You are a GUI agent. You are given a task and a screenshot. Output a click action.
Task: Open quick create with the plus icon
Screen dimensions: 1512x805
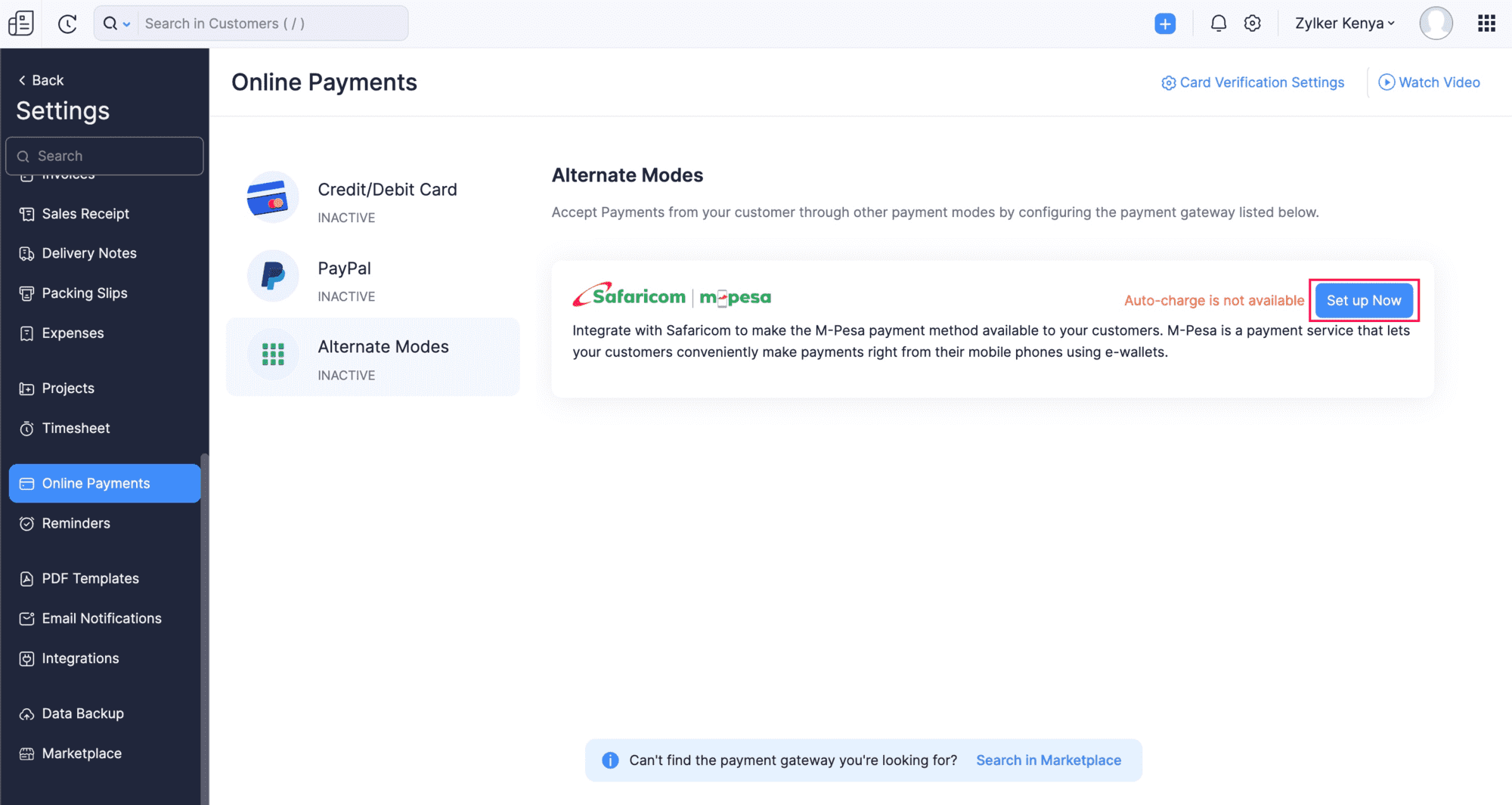[1166, 23]
